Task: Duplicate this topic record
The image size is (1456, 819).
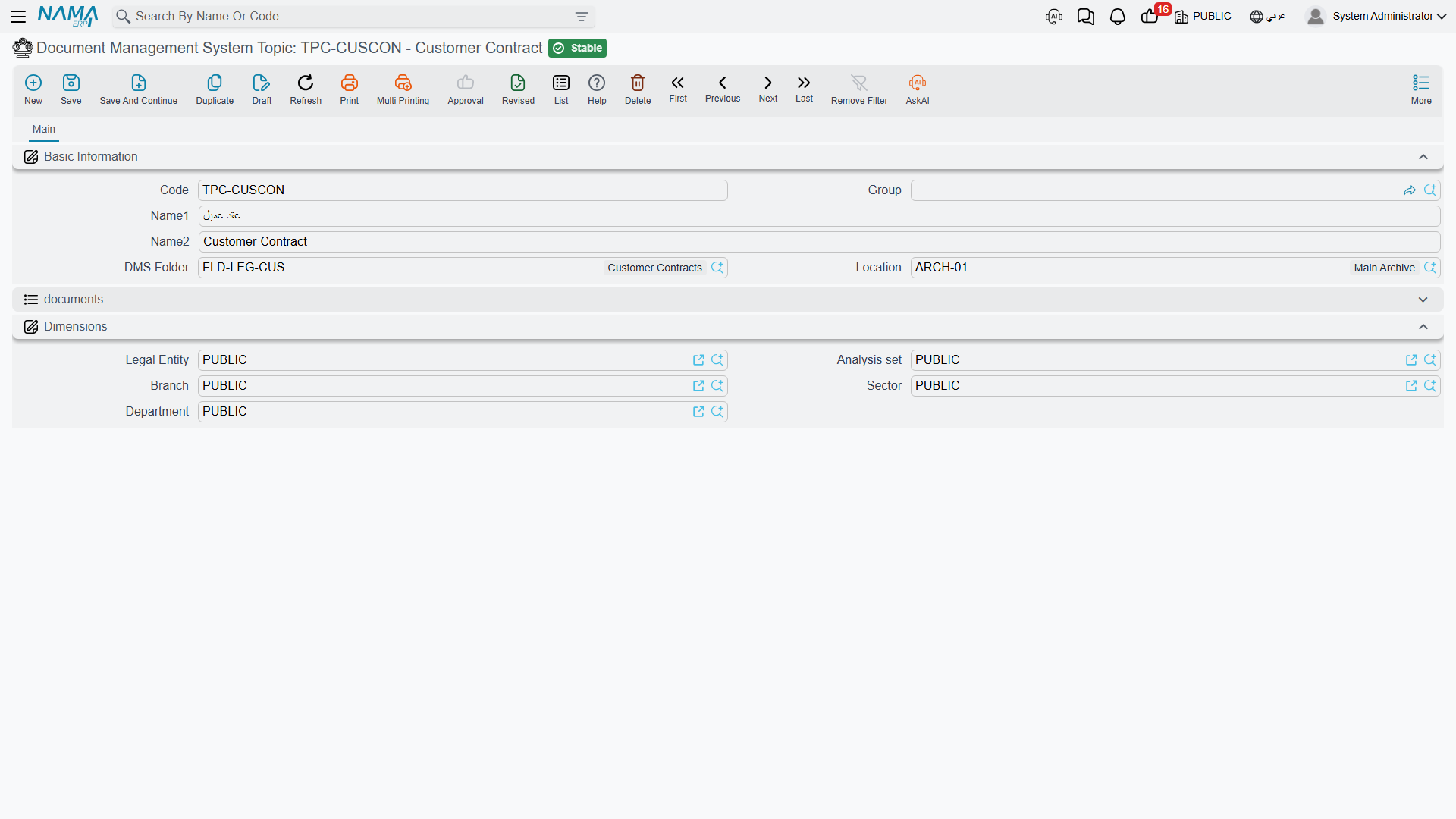Action: (215, 89)
